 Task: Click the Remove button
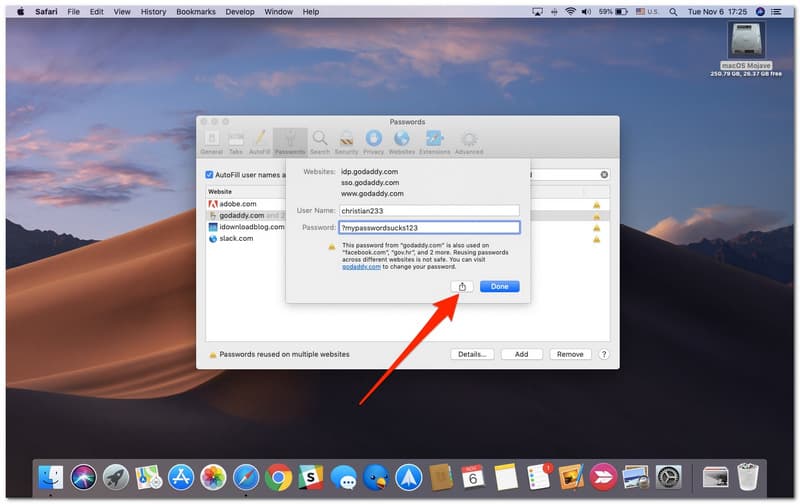[x=570, y=354]
